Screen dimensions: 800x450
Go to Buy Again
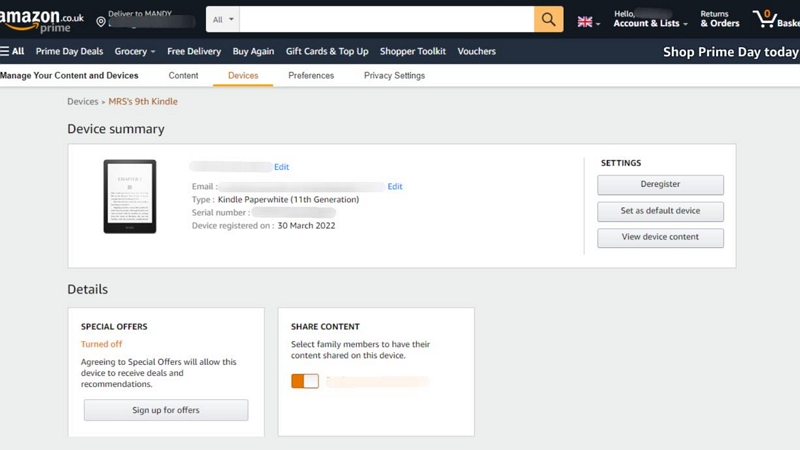click(253, 51)
